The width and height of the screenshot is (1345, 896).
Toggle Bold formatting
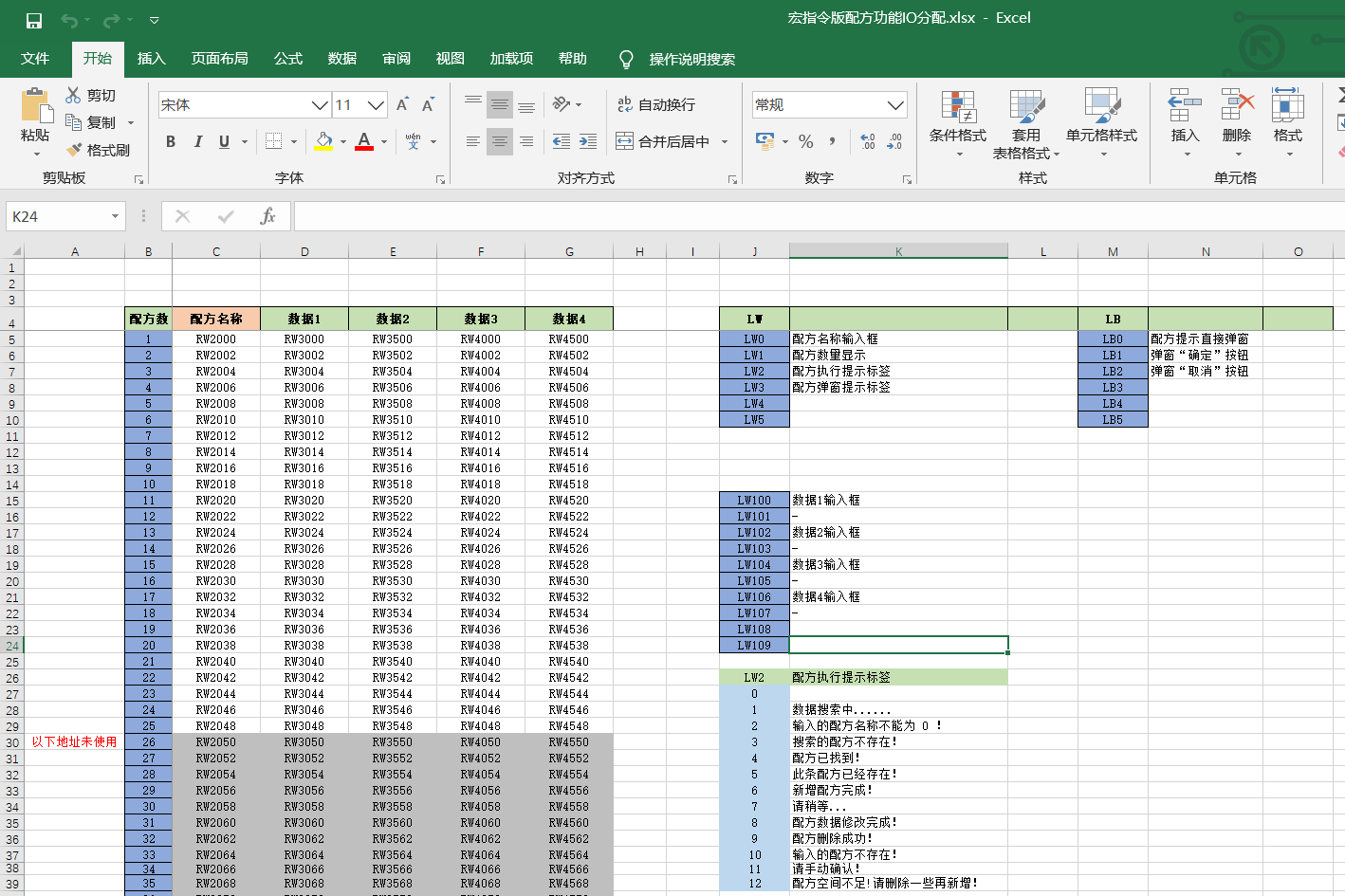171,141
